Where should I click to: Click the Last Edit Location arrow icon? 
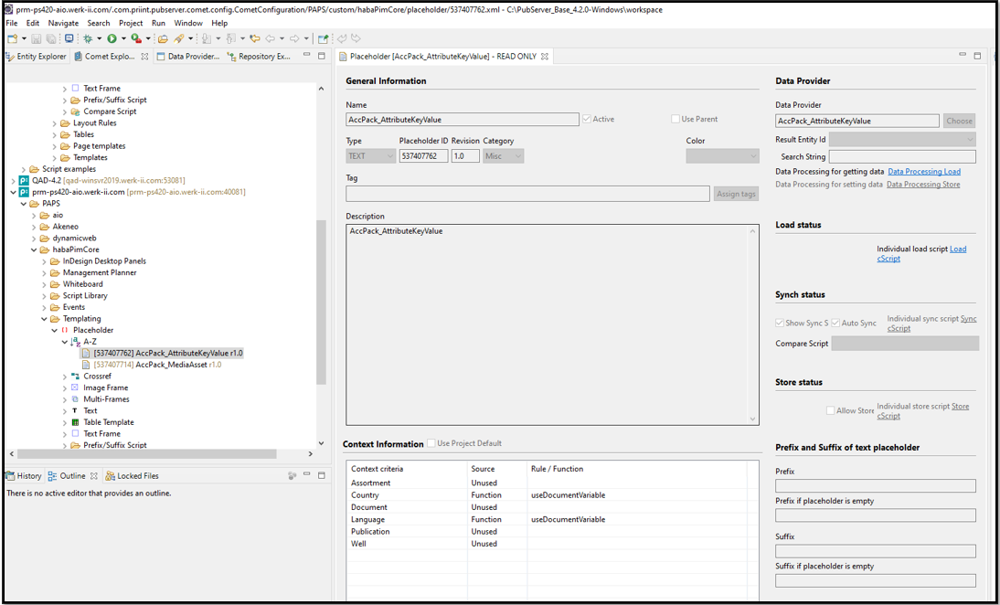(255, 38)
